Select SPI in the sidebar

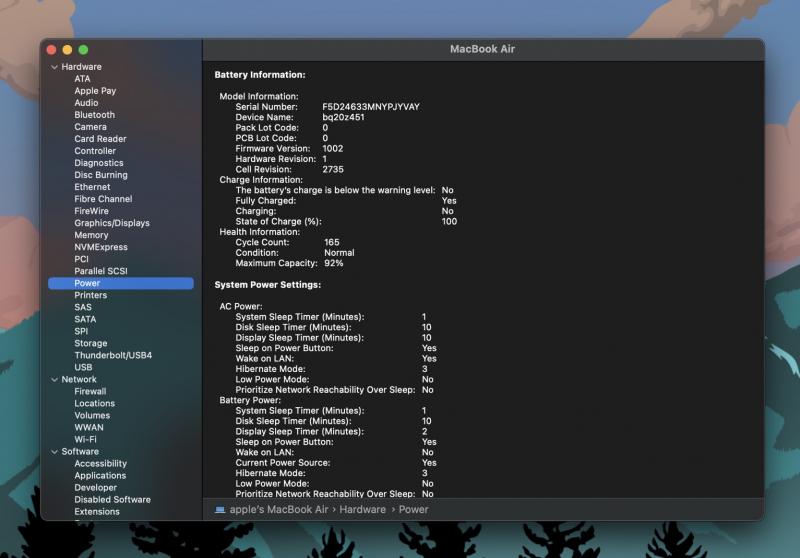tap(81, 331)
